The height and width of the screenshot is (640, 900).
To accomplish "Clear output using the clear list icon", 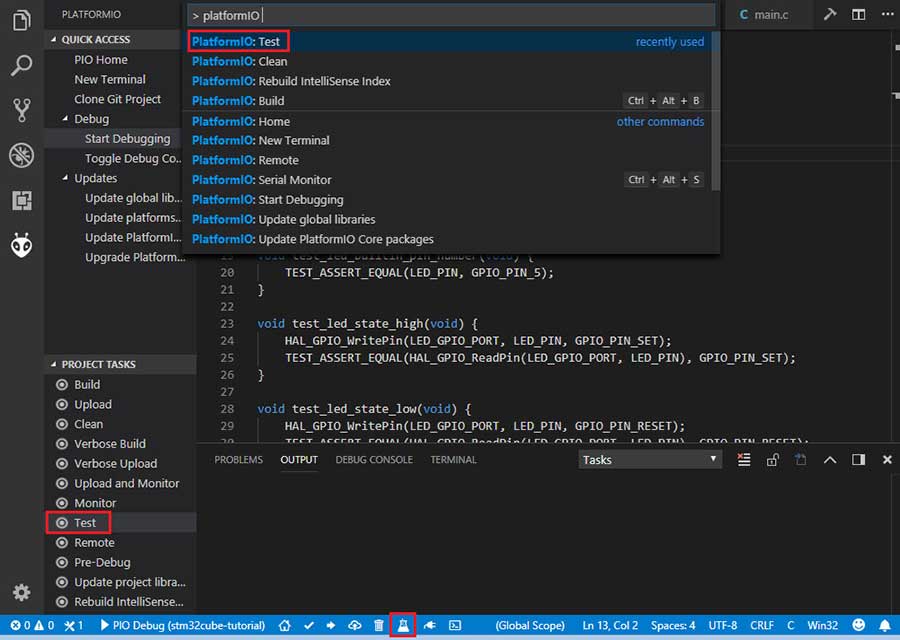I will click(743, 460).
